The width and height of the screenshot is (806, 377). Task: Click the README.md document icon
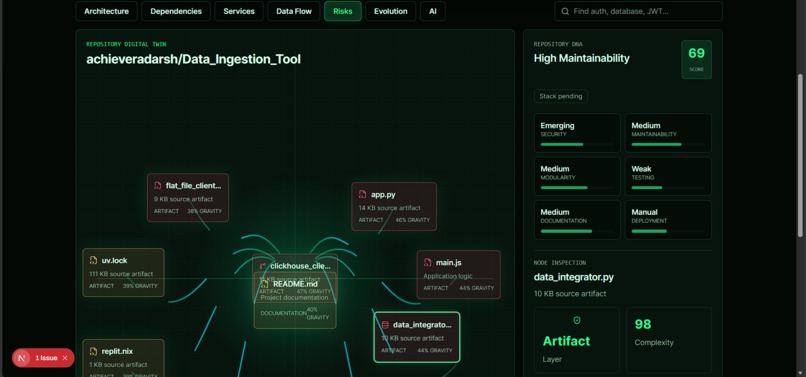[265, 284]
